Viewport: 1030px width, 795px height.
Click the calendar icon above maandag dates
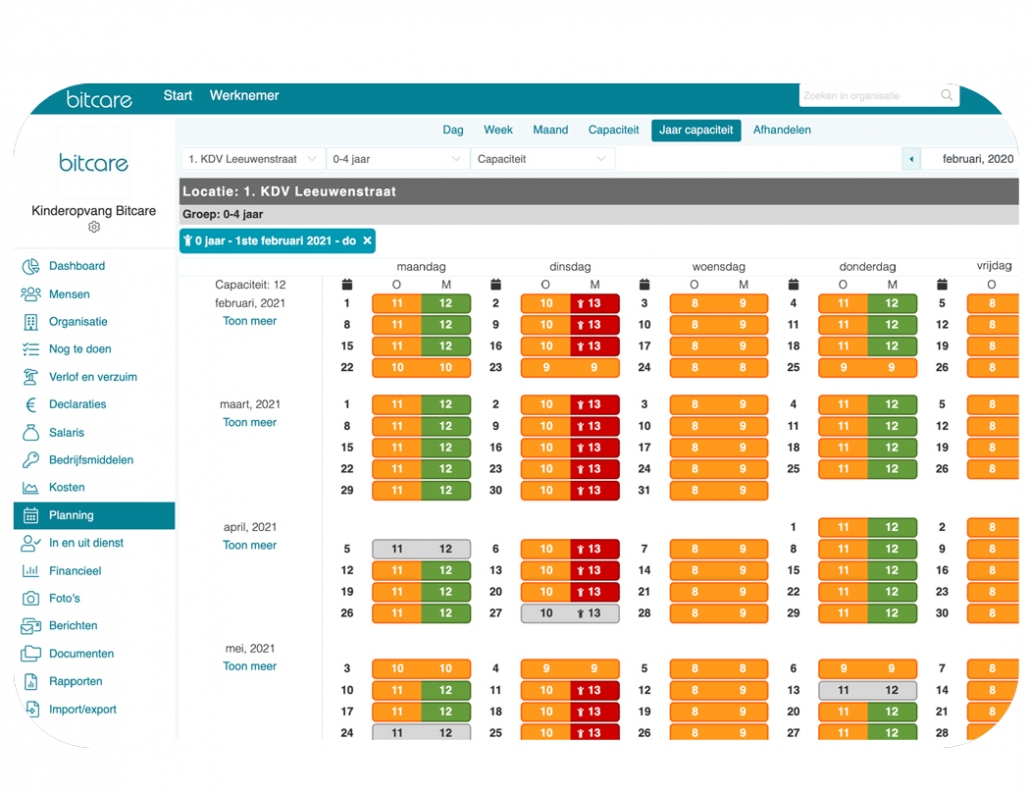pos(347,284)
